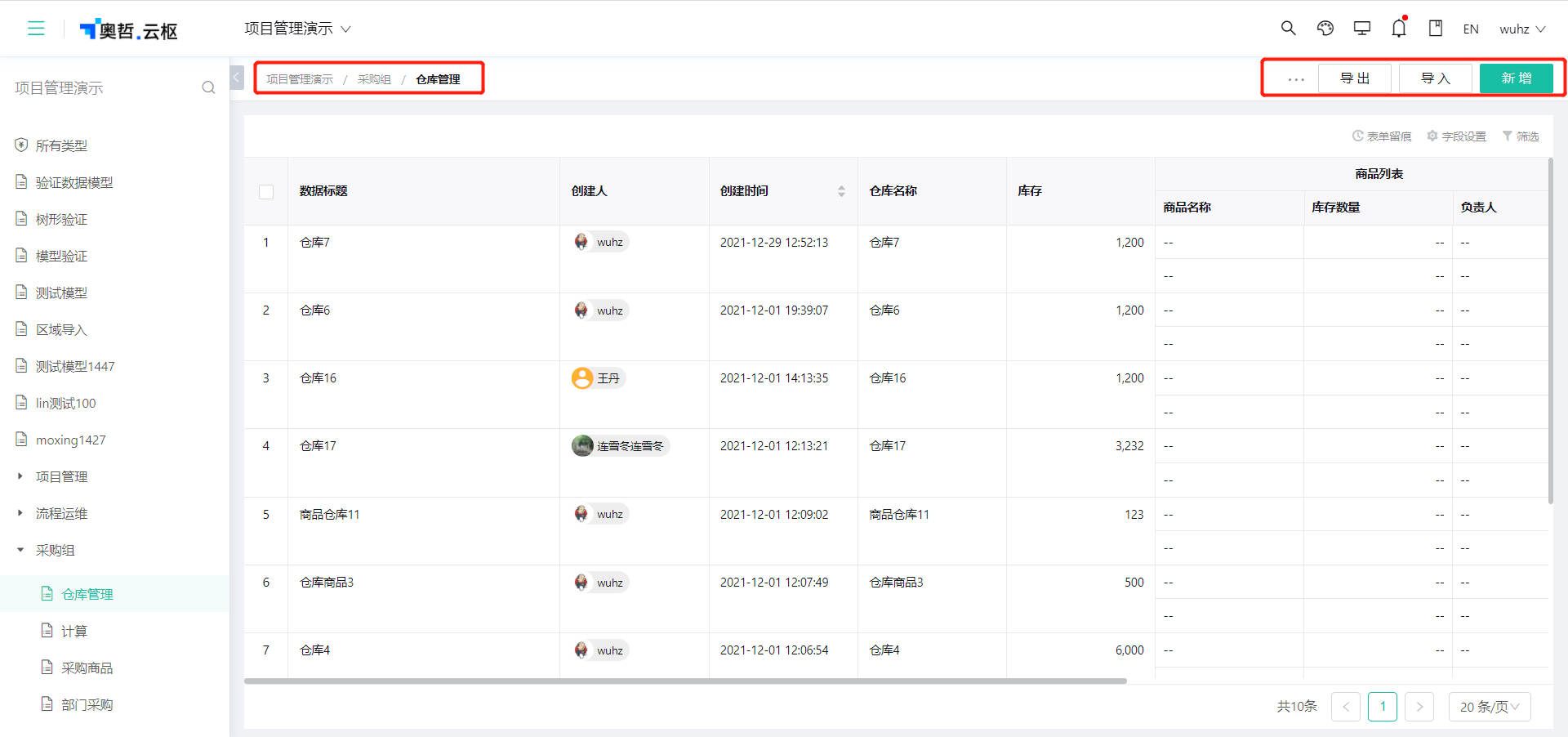Open the 项目管理演示 app switcher dropdown
The width and height of the screenshot is (1568, 737).
297,29
